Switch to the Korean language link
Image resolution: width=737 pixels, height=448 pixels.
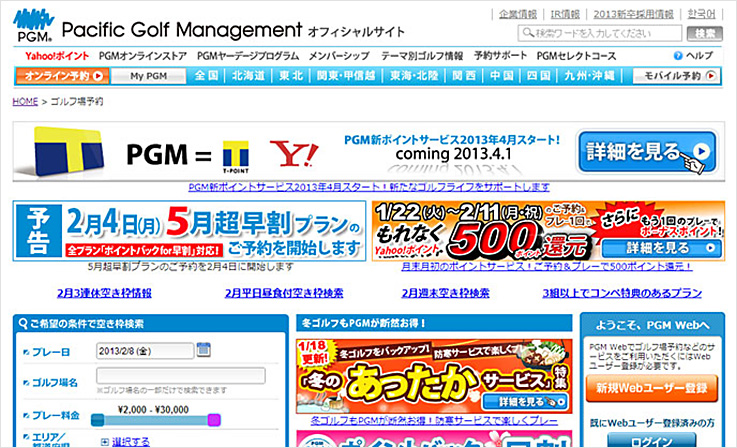coord(701,14)
